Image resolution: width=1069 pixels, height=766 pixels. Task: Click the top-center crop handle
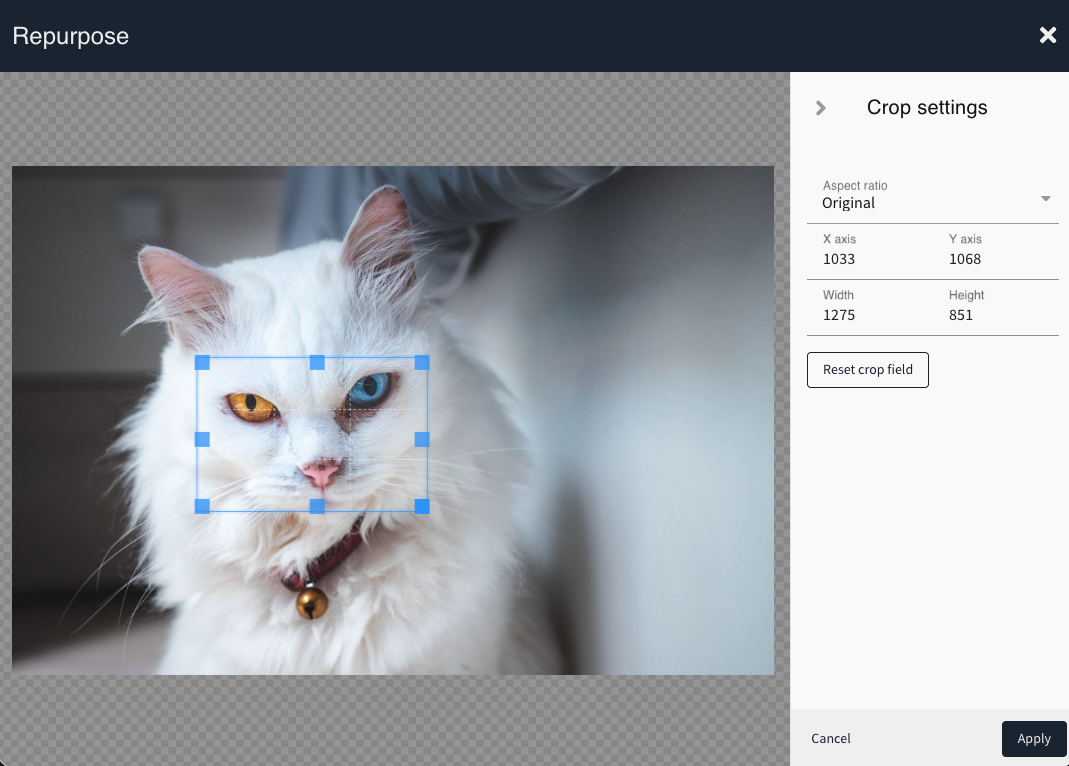[317, 362]
